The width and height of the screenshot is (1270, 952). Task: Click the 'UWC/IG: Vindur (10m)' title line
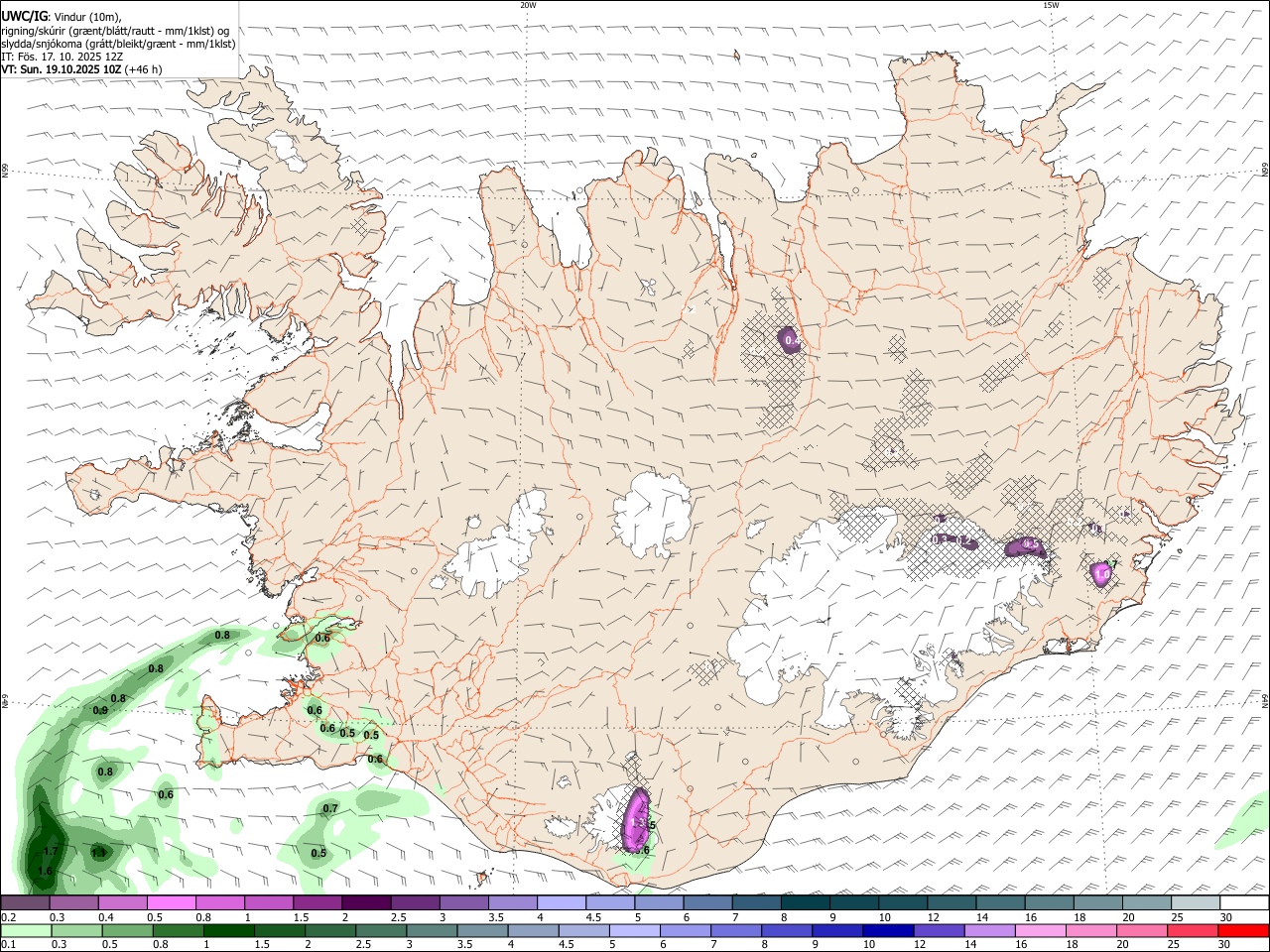pyautogui.click(x=62, y=16)
